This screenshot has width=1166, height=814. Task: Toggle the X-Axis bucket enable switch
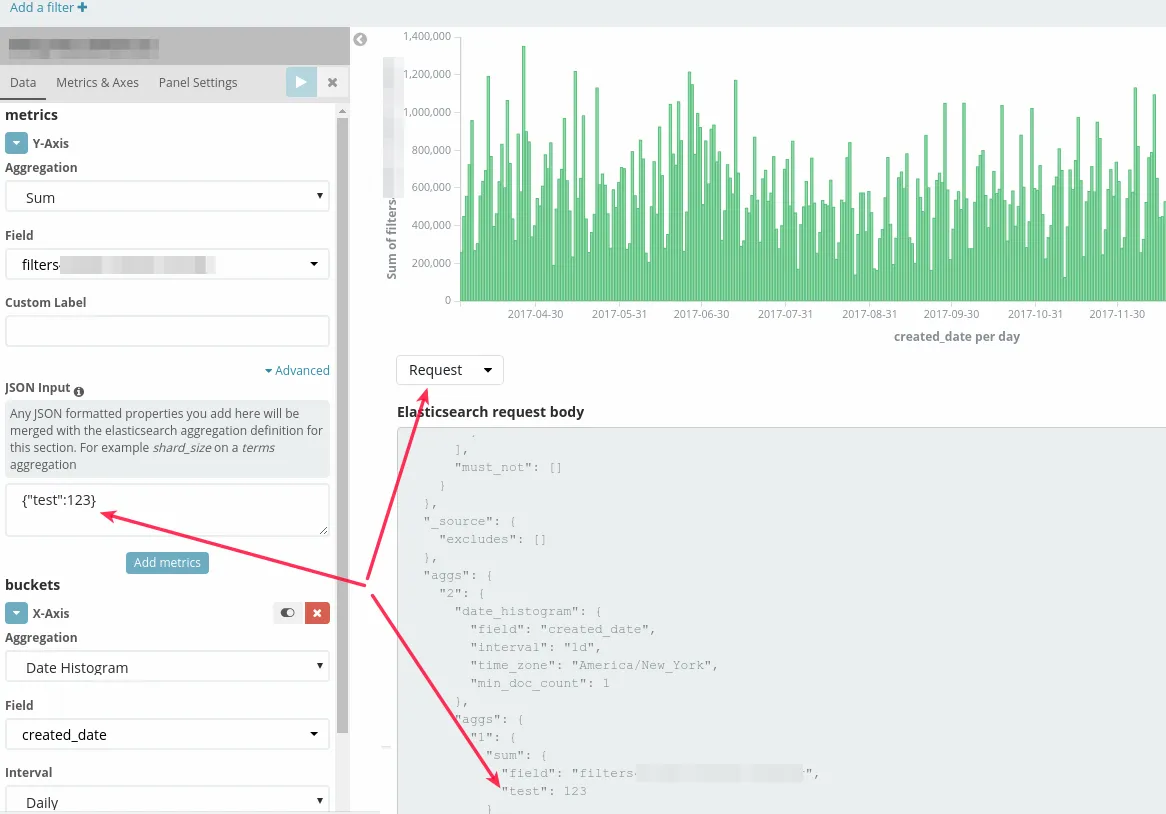pyautogui.click(x=288, y=613)
